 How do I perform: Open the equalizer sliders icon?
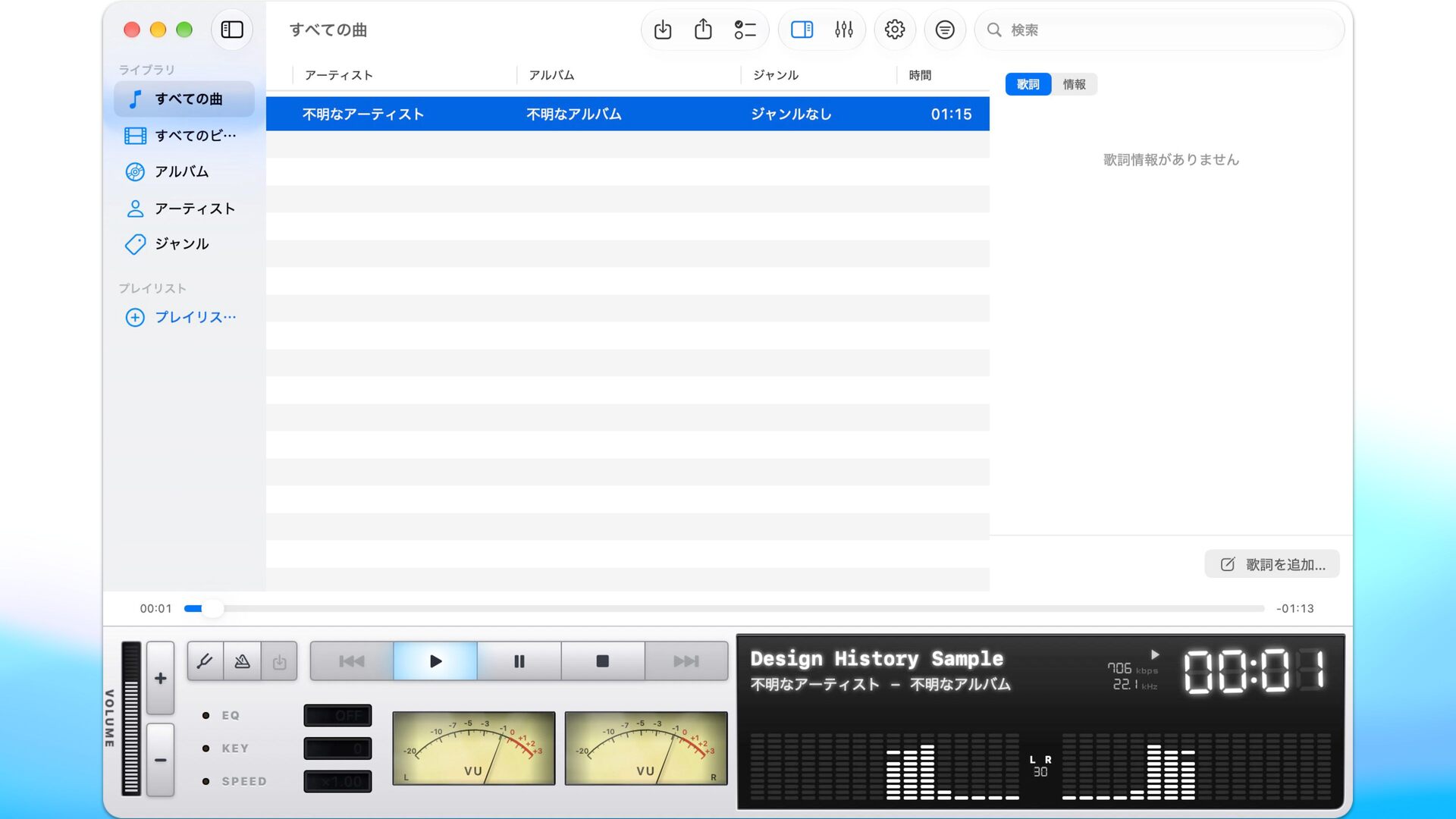click(843, 30)
